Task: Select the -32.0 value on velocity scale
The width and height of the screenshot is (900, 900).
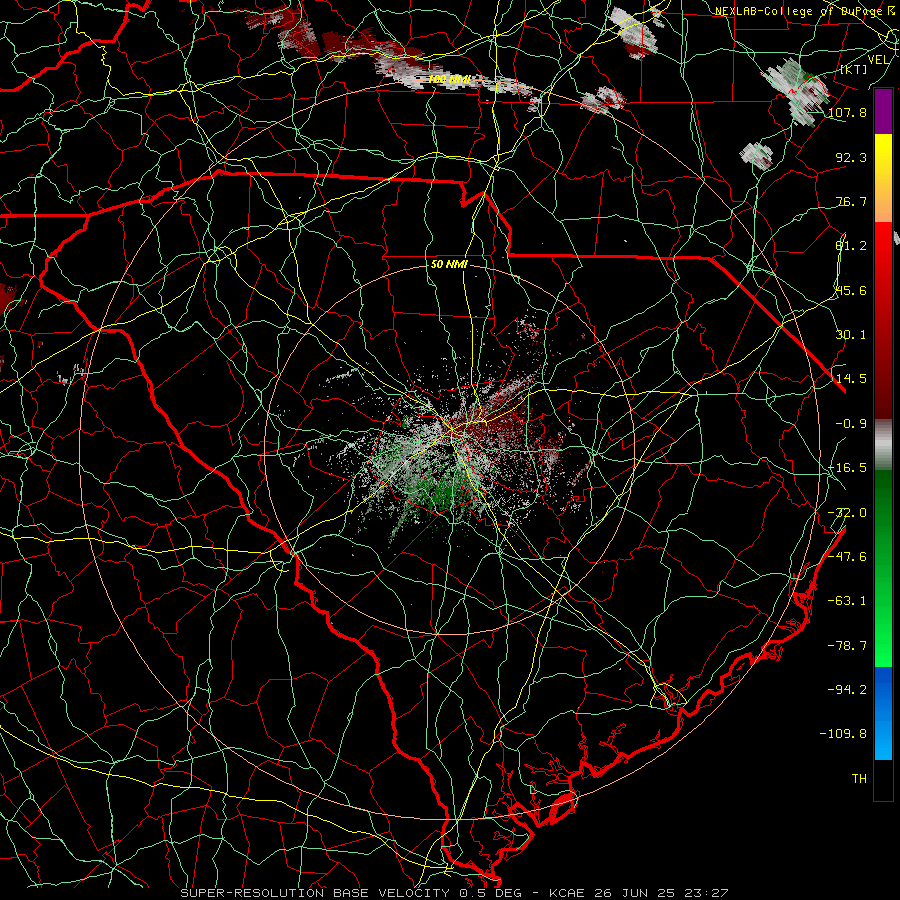Action: point(847,513)
